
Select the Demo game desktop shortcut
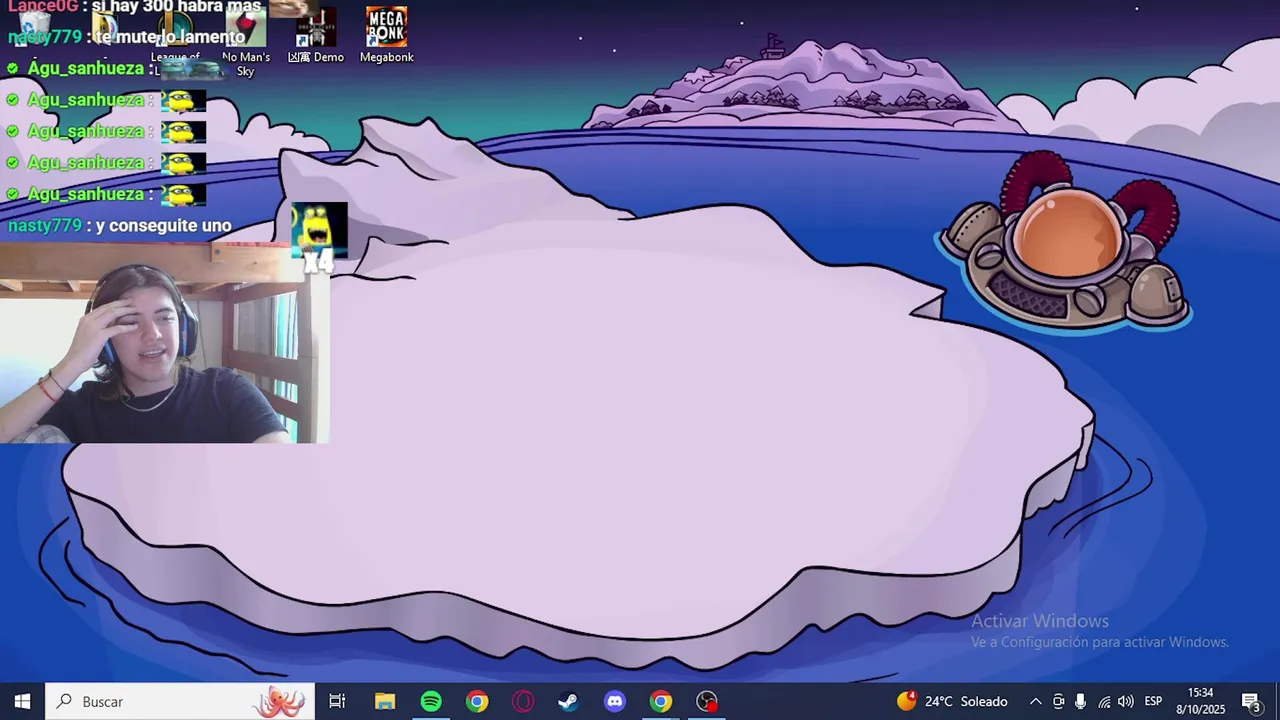pos(315,34)
